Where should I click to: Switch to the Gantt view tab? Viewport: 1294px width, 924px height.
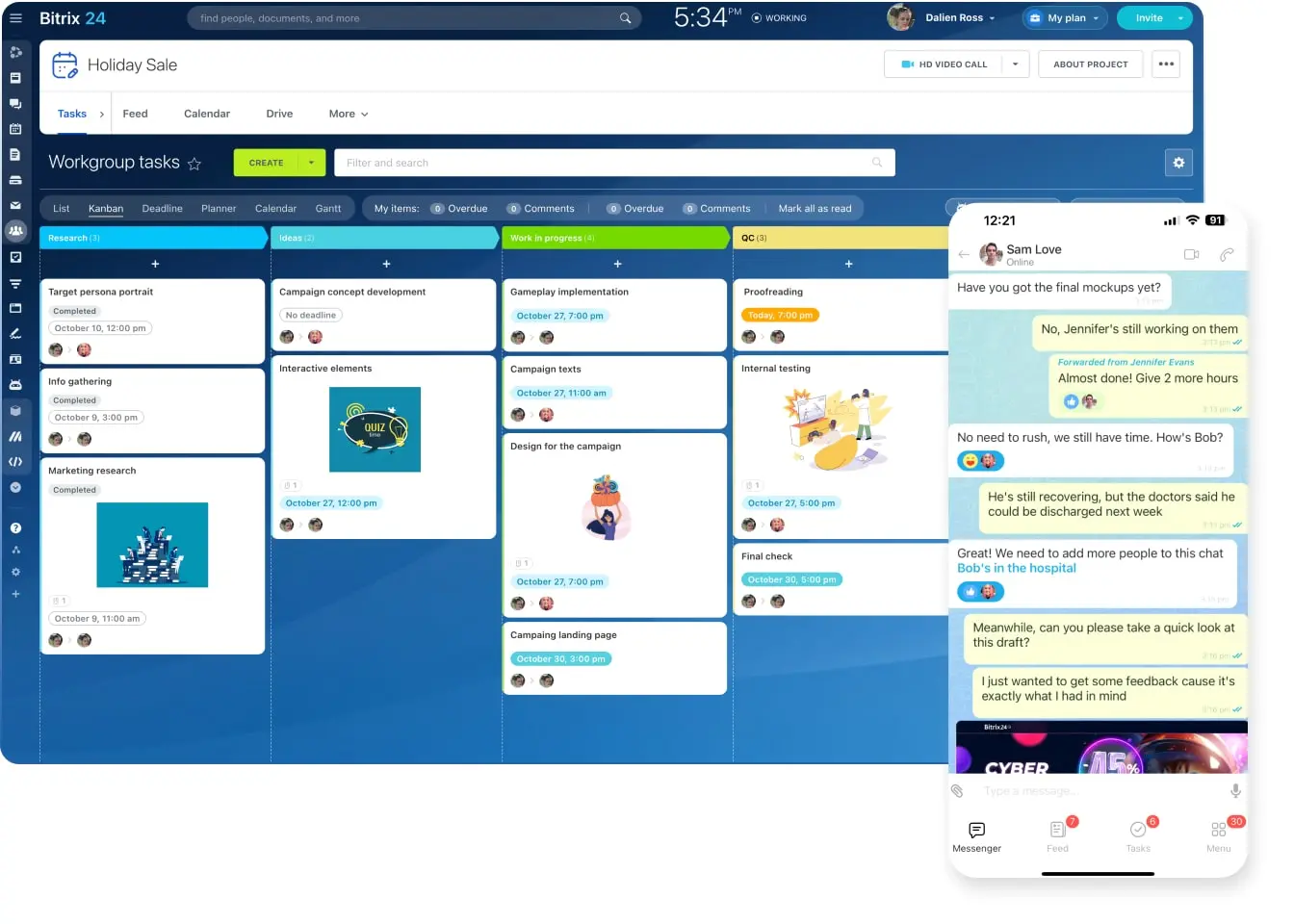[328, 209]
